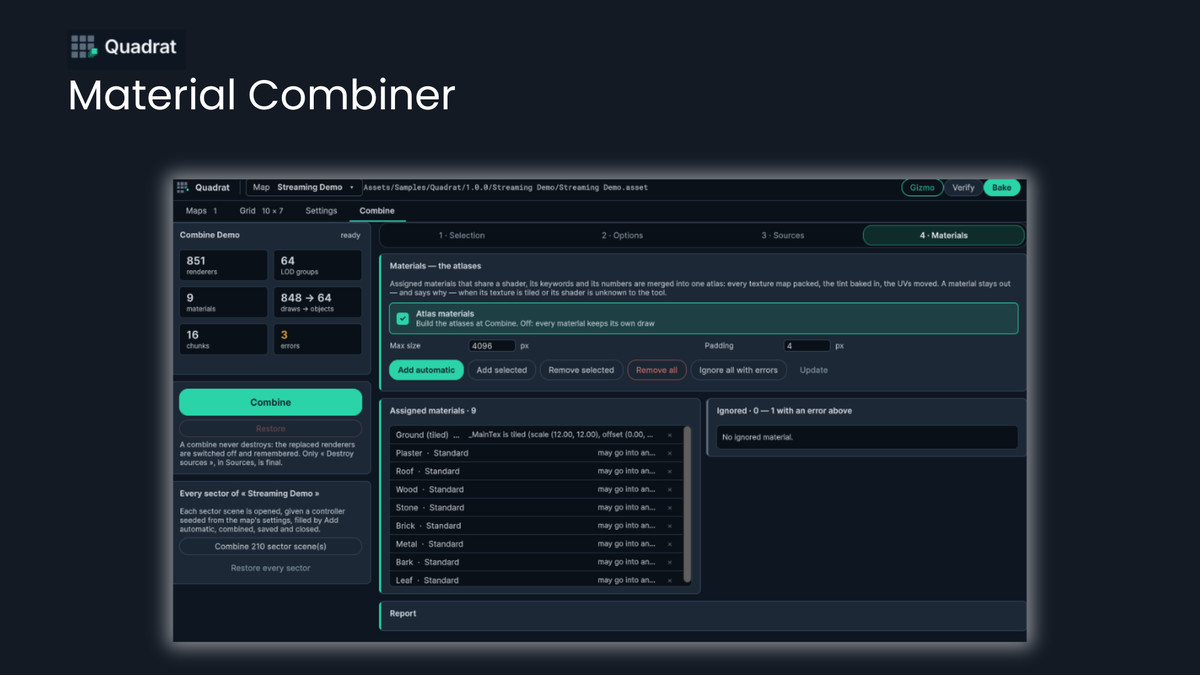1200x675 pixels.
Task: Toggle the Gizmo button
Action: [x=921, y=187]
